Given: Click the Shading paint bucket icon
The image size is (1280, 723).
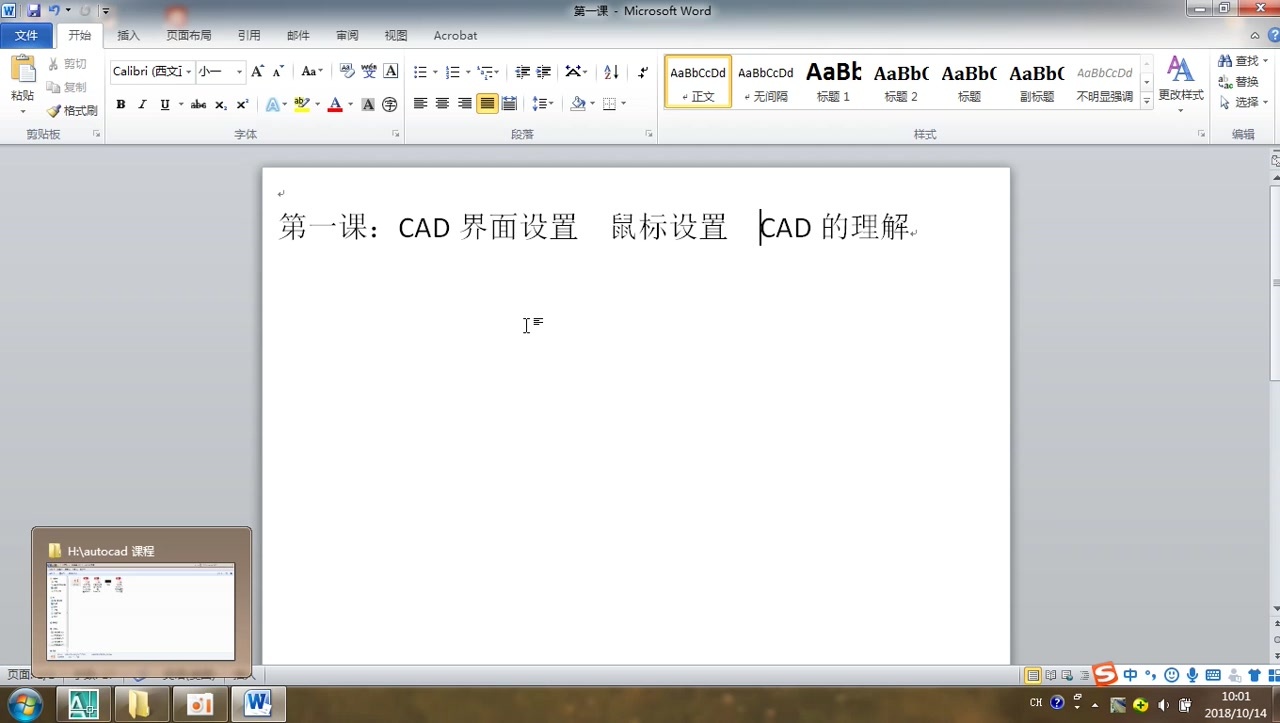Looking at the screenshot, I should pyautogui.click(x=578, y=104).
